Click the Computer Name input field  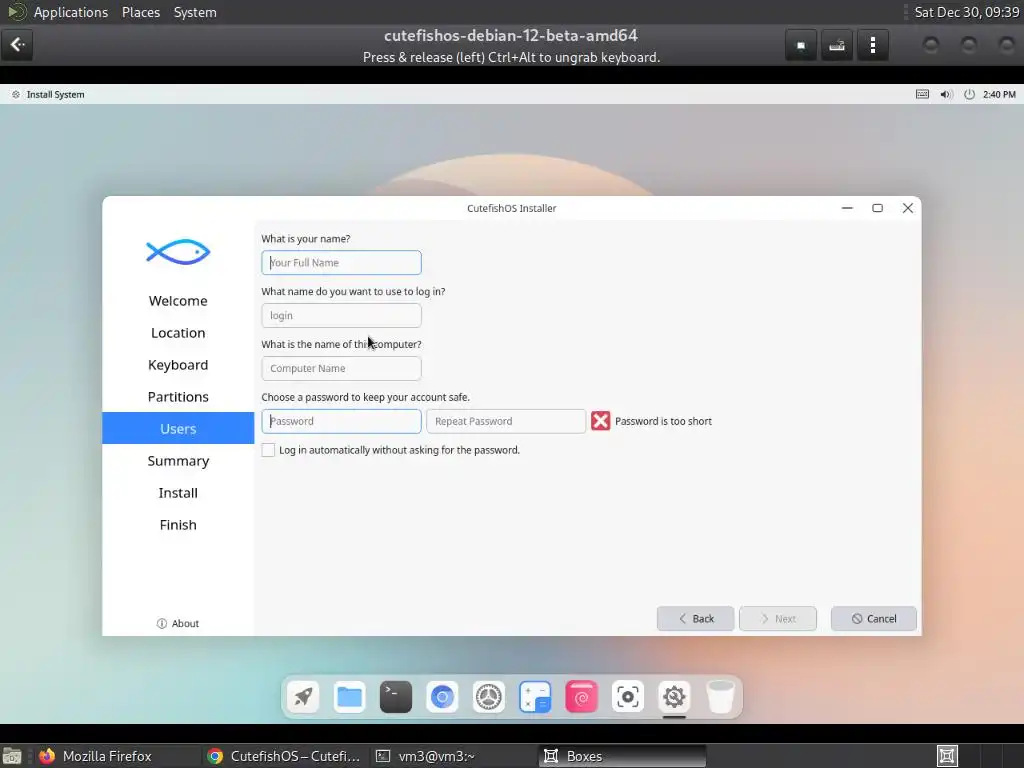point(342,368)
